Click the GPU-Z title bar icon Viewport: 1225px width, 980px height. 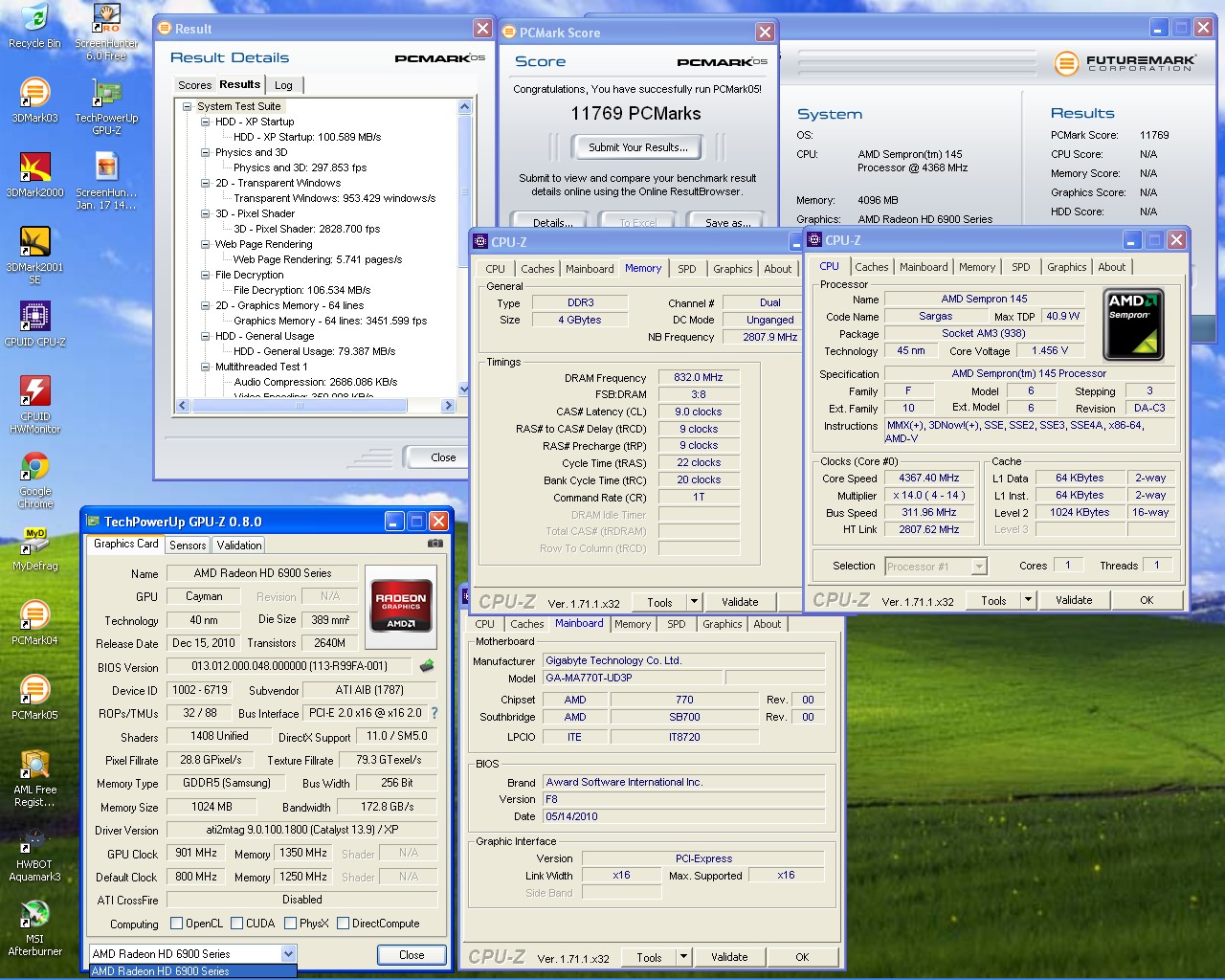click(94, 522)
